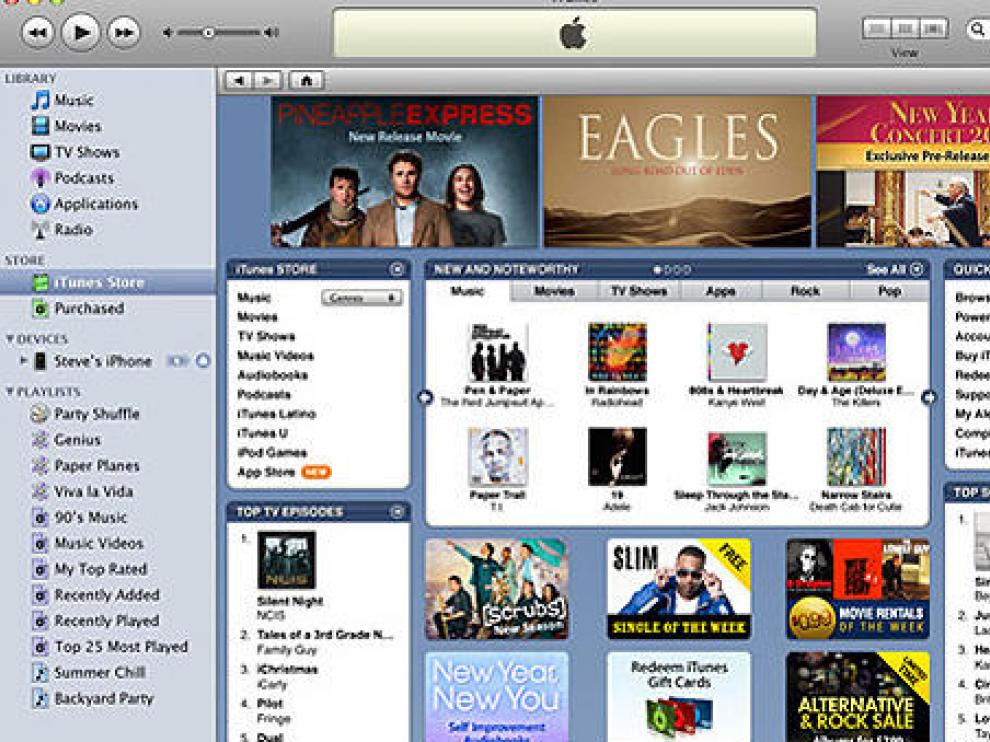Viewport: 990px width, 742px height.
Task: Open Backyard Party playlist
Action: 92,698
